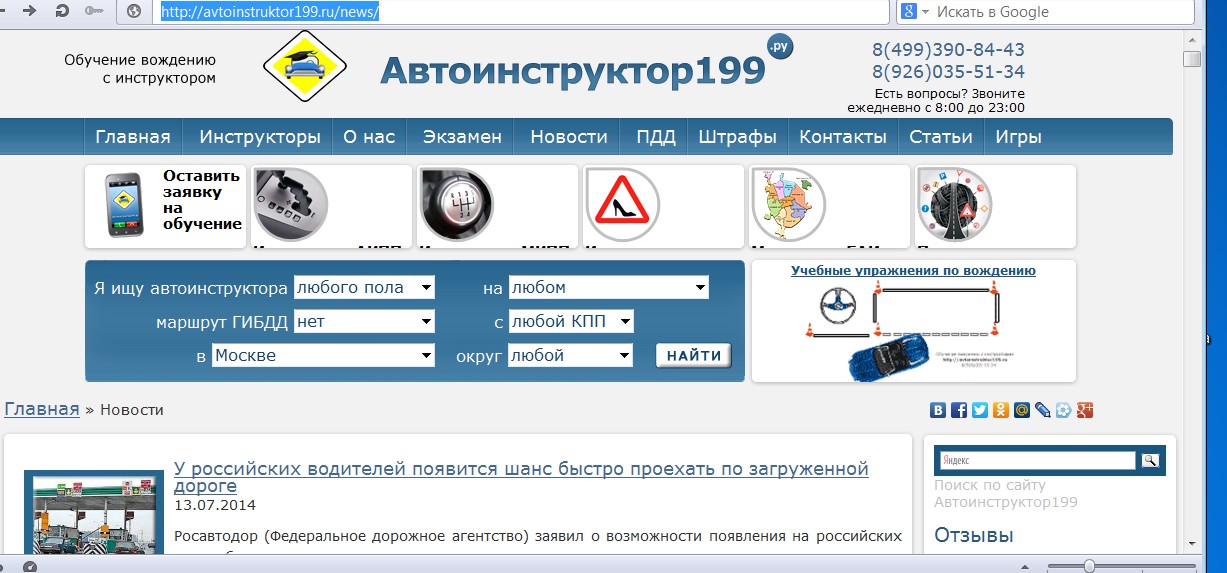Share via Twitter icon
This screenshot has height=573, width=1227.
click(980, 410)
